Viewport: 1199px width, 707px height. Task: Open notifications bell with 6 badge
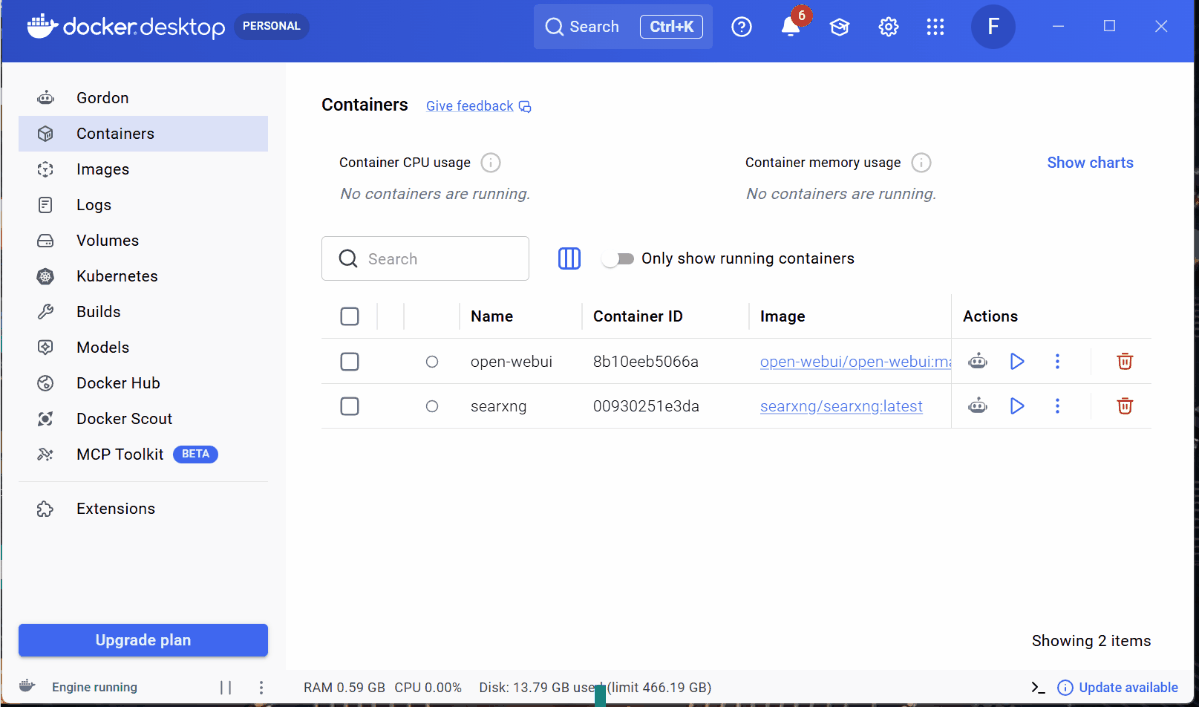tap(791, 25)
